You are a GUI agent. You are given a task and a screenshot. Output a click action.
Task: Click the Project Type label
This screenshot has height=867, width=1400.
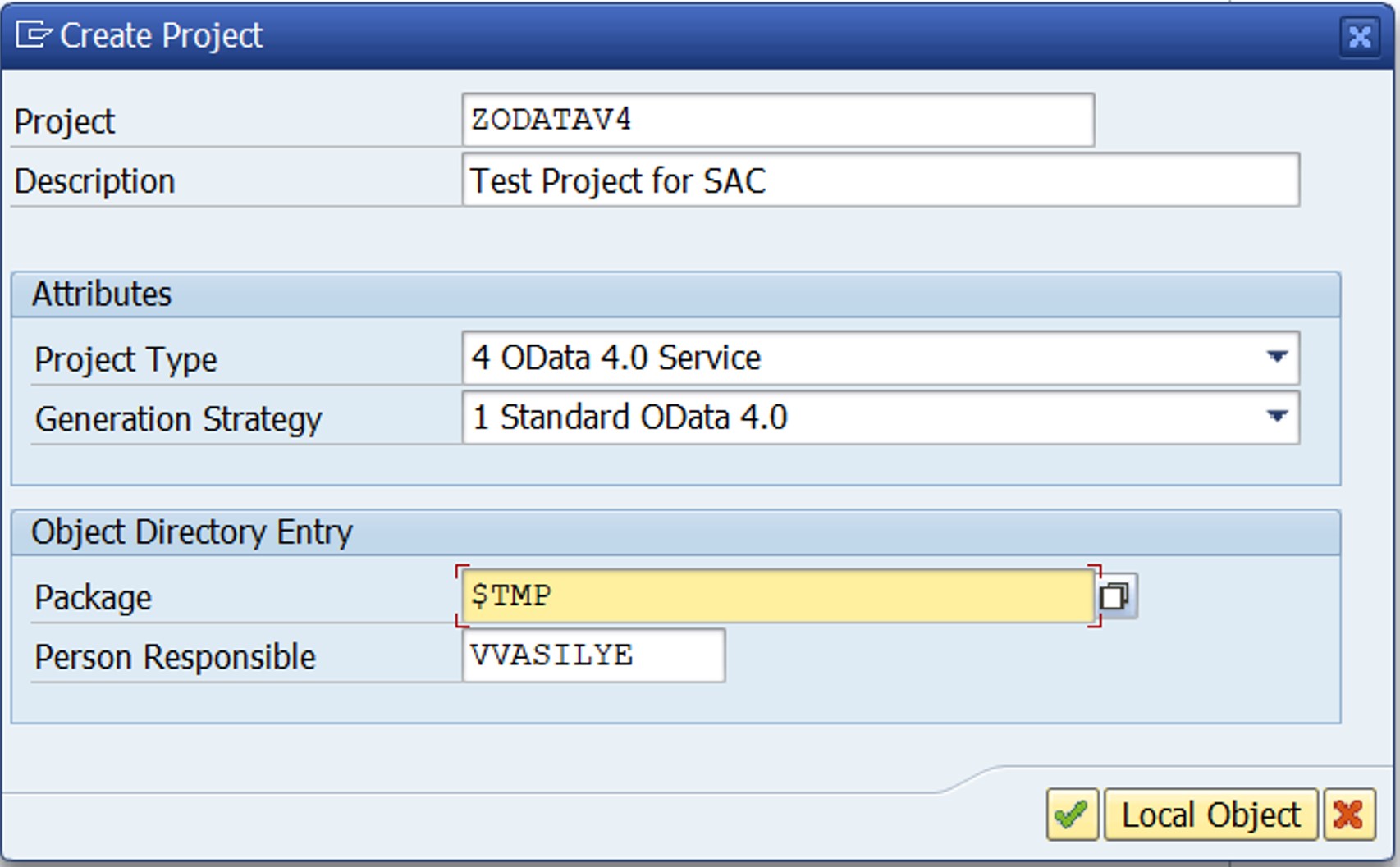tap(126, 359)
